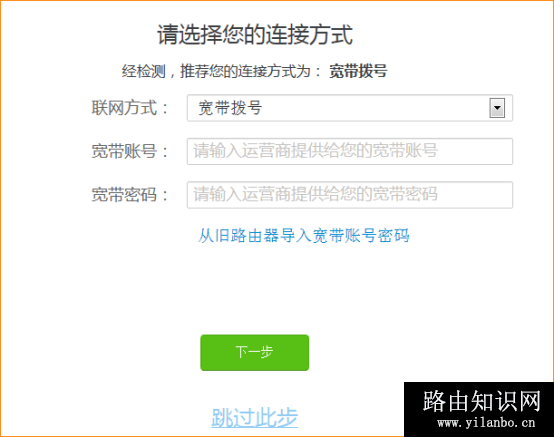554x437 pixels.
Task: Open the 联网方式 dropdown arrow
Action: pos(497,108)
